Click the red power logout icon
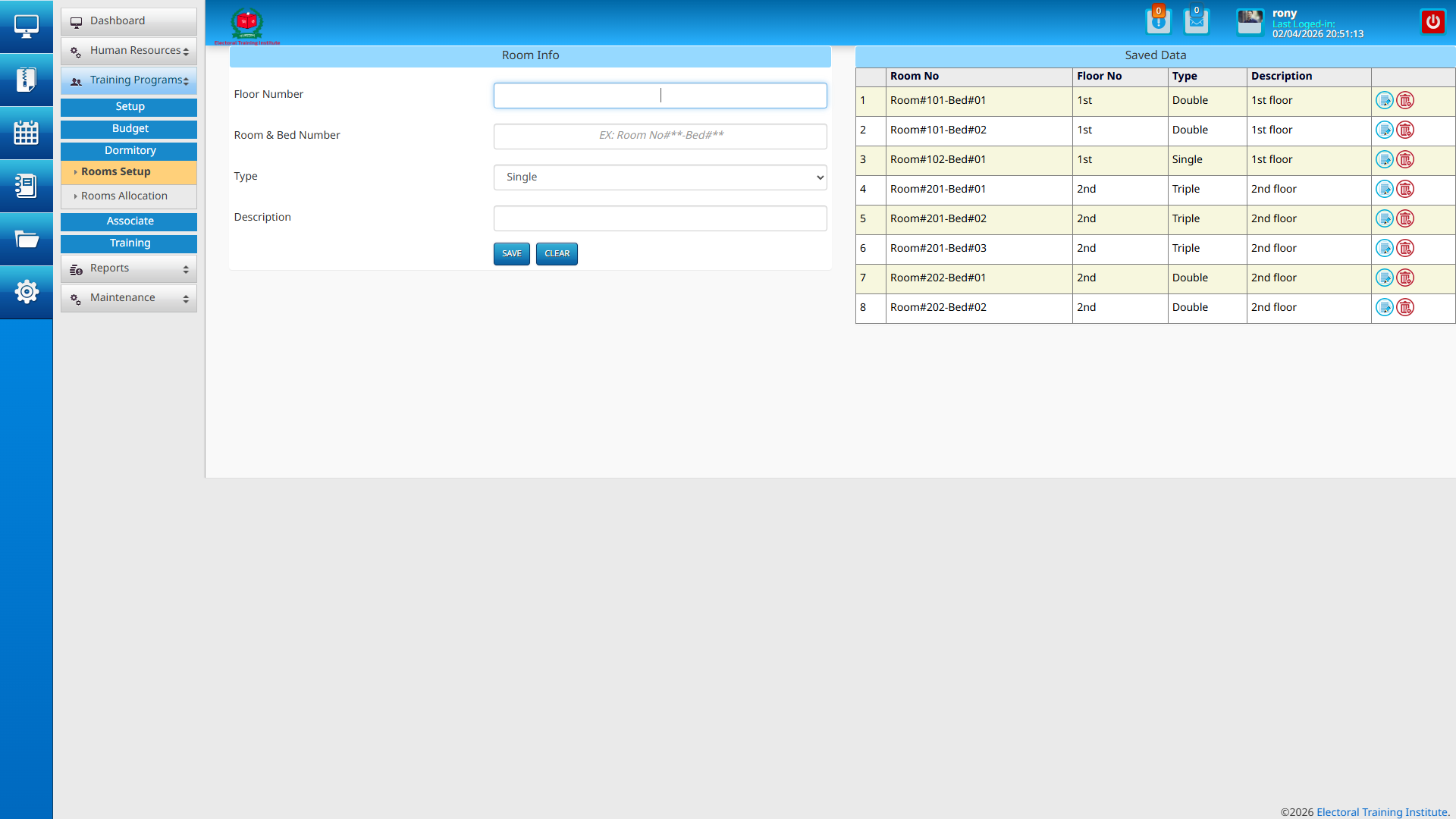This screenshot has width=1456, height=819. click(1432, 22)
